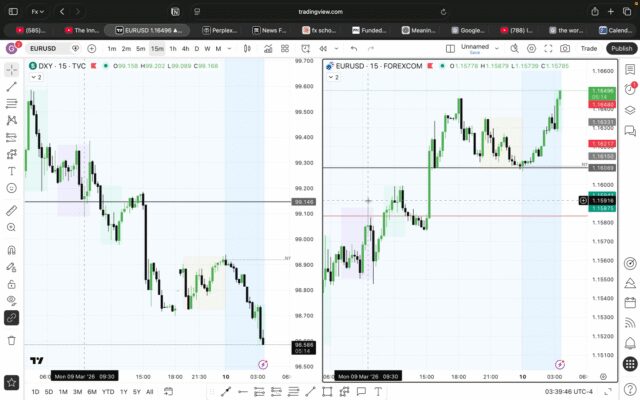
Task: Click the Publish button
Action: [x=621, y=48]
